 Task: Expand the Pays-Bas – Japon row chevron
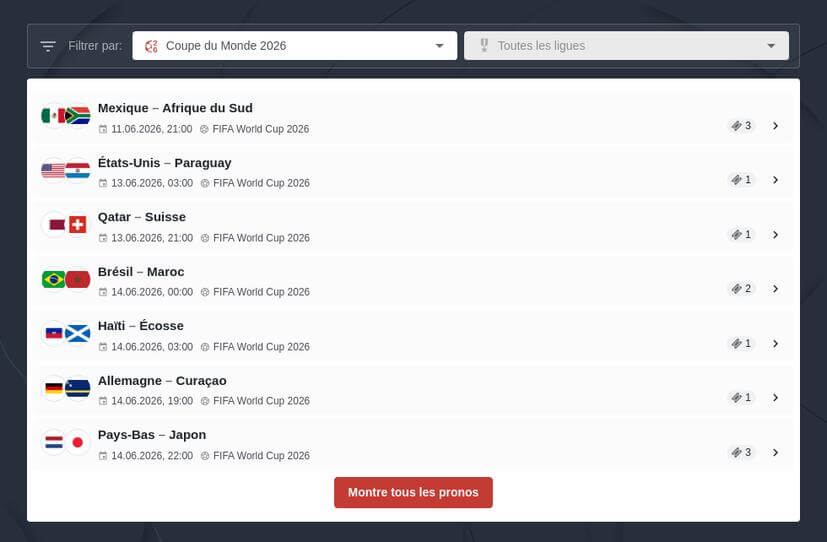tap(775, 452)
